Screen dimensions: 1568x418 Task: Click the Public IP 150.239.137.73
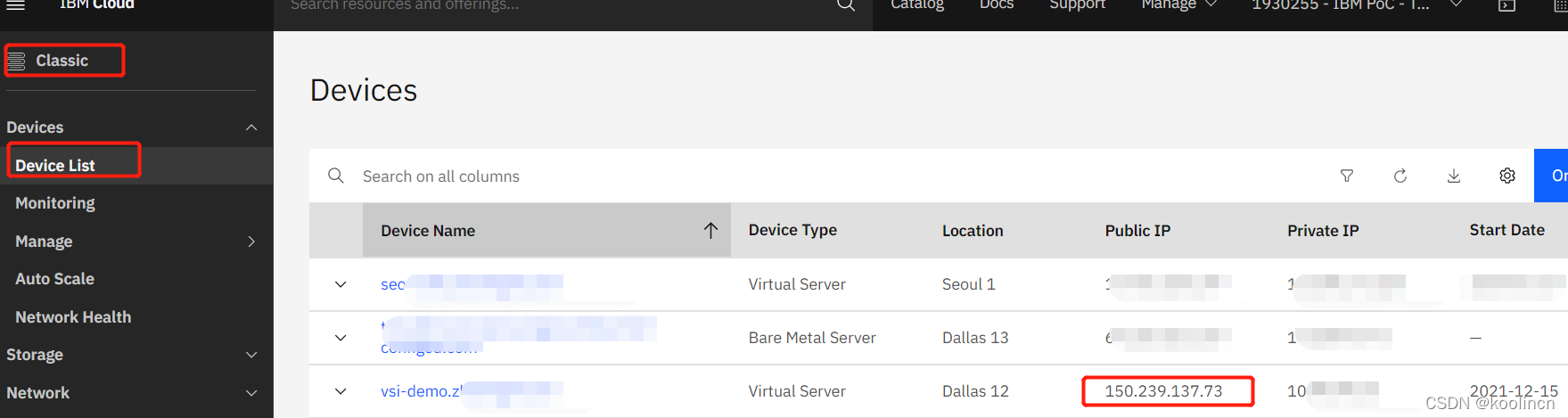click(1163, 391)
